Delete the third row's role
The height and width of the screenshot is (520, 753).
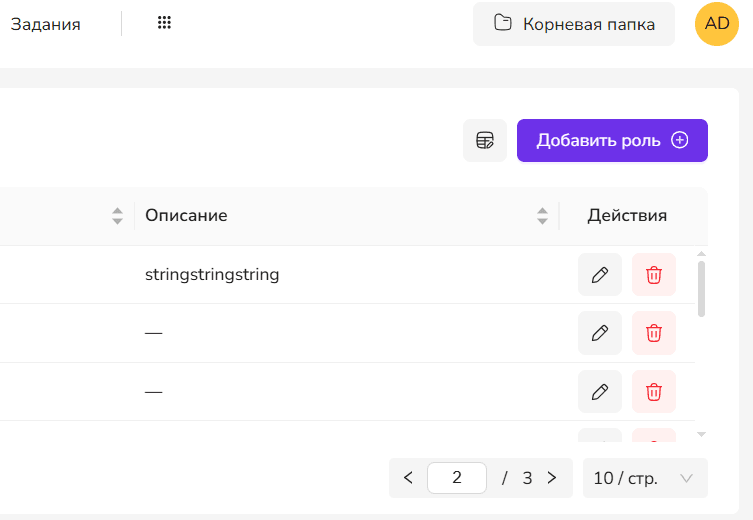coord(654,392)
